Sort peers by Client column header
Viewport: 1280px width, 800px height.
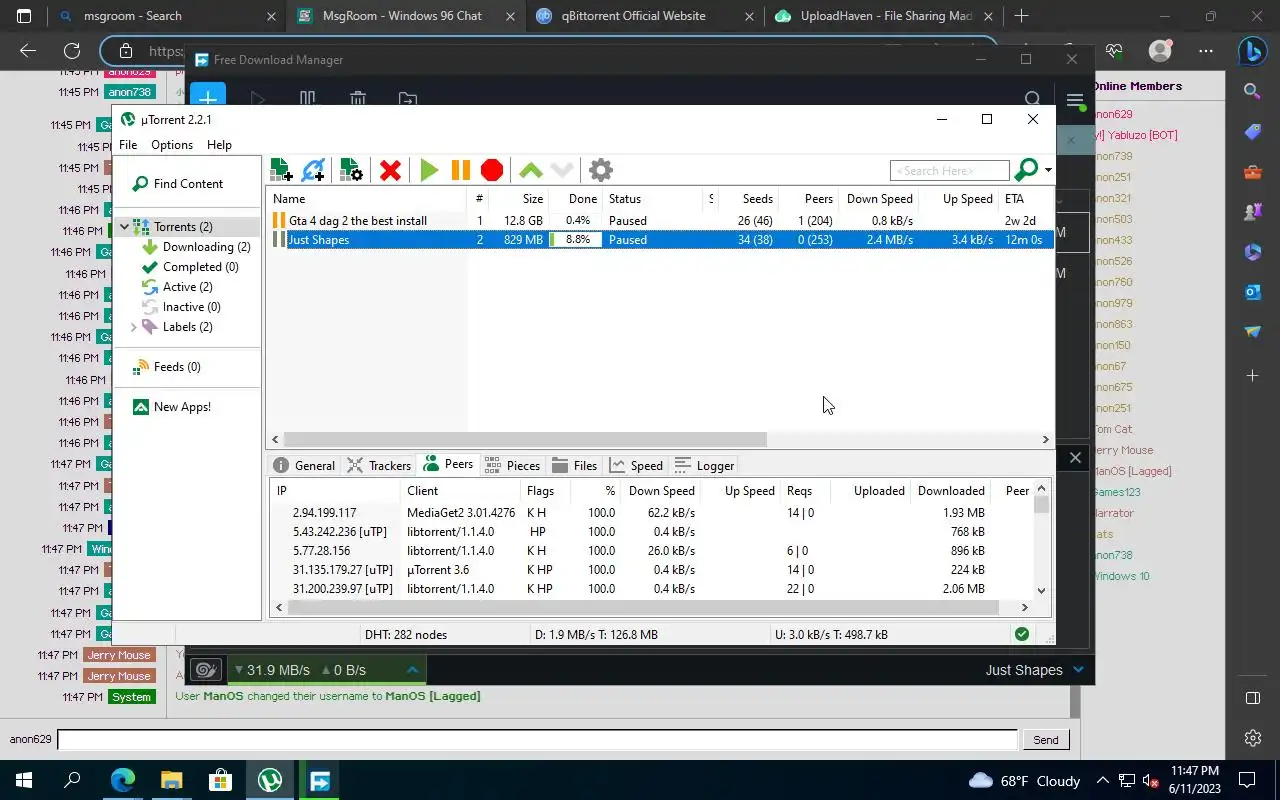pyautogui.click(x=459, y=491)
